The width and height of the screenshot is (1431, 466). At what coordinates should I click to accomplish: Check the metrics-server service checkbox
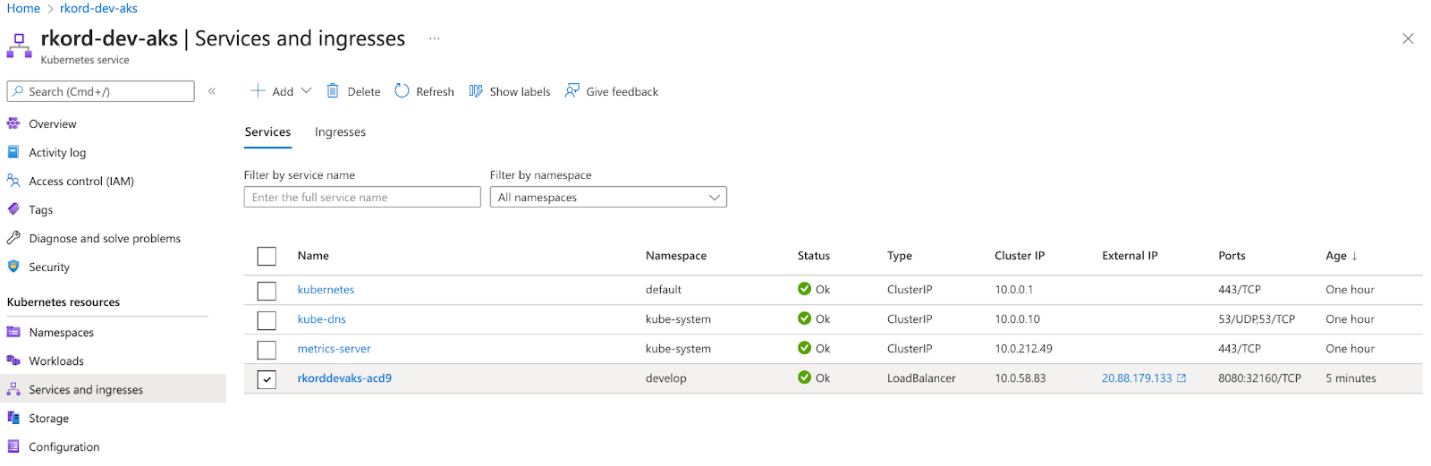266,350
